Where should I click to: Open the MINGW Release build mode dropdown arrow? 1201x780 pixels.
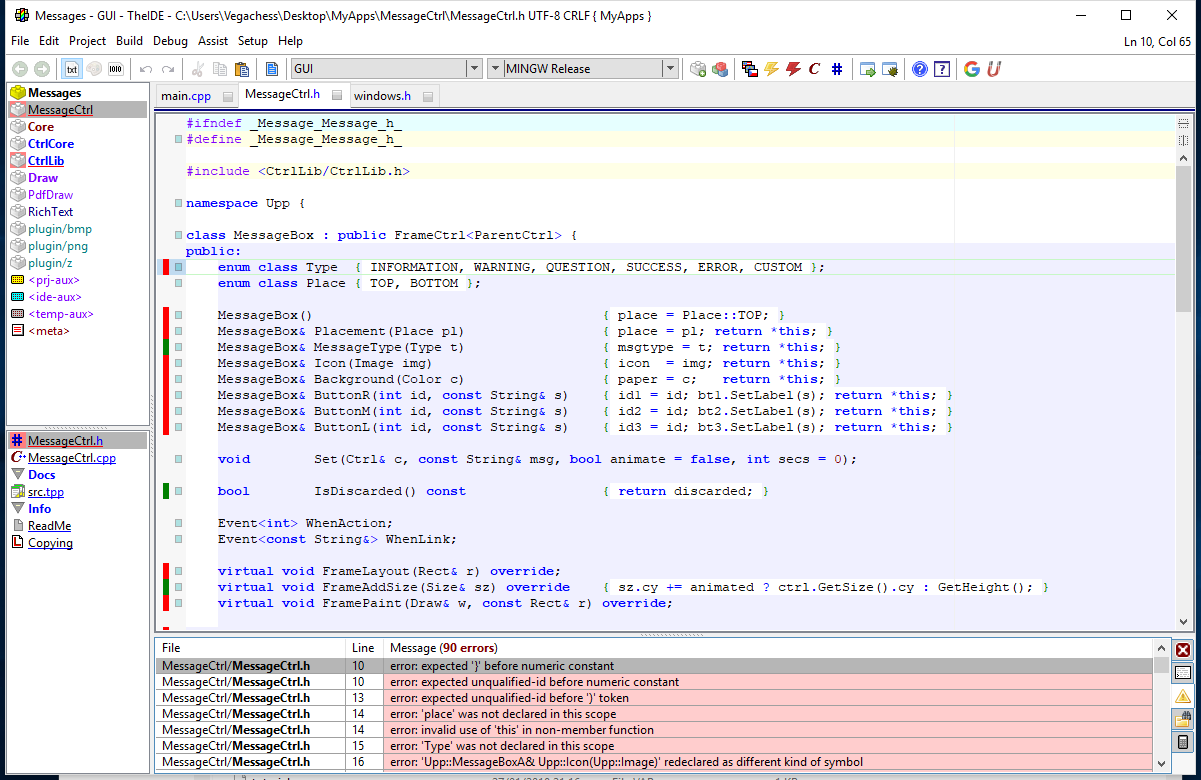[669, 69]
